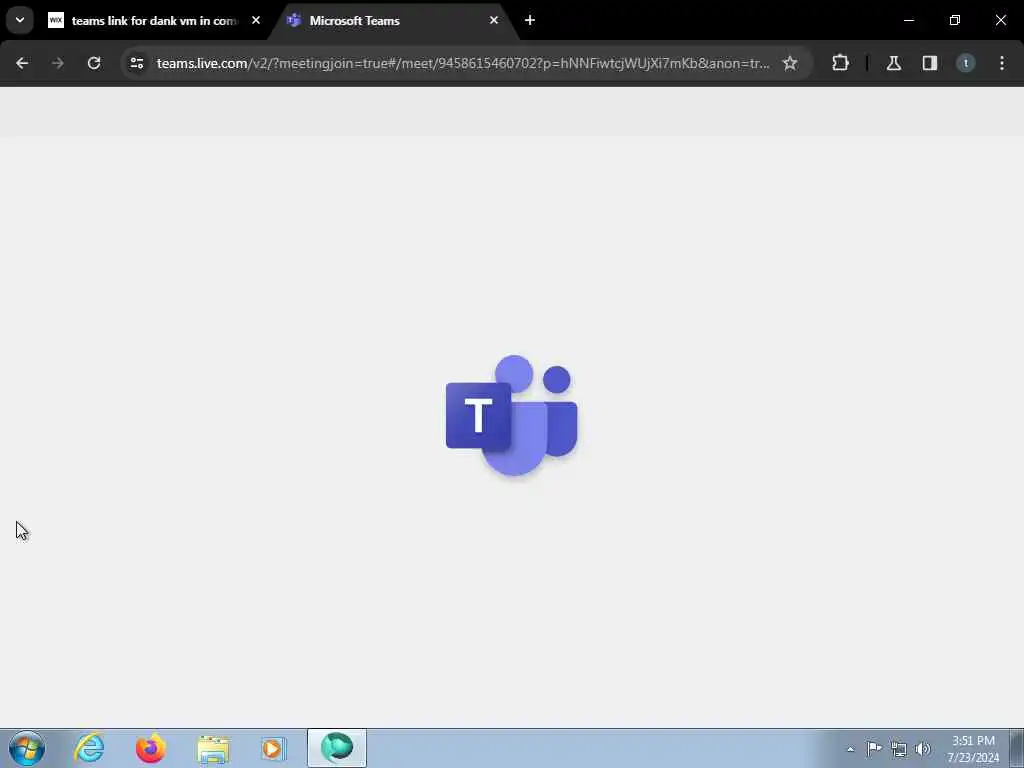Bookmark this page with the star
Screen dimensions: 1024x768
(790, 63)
